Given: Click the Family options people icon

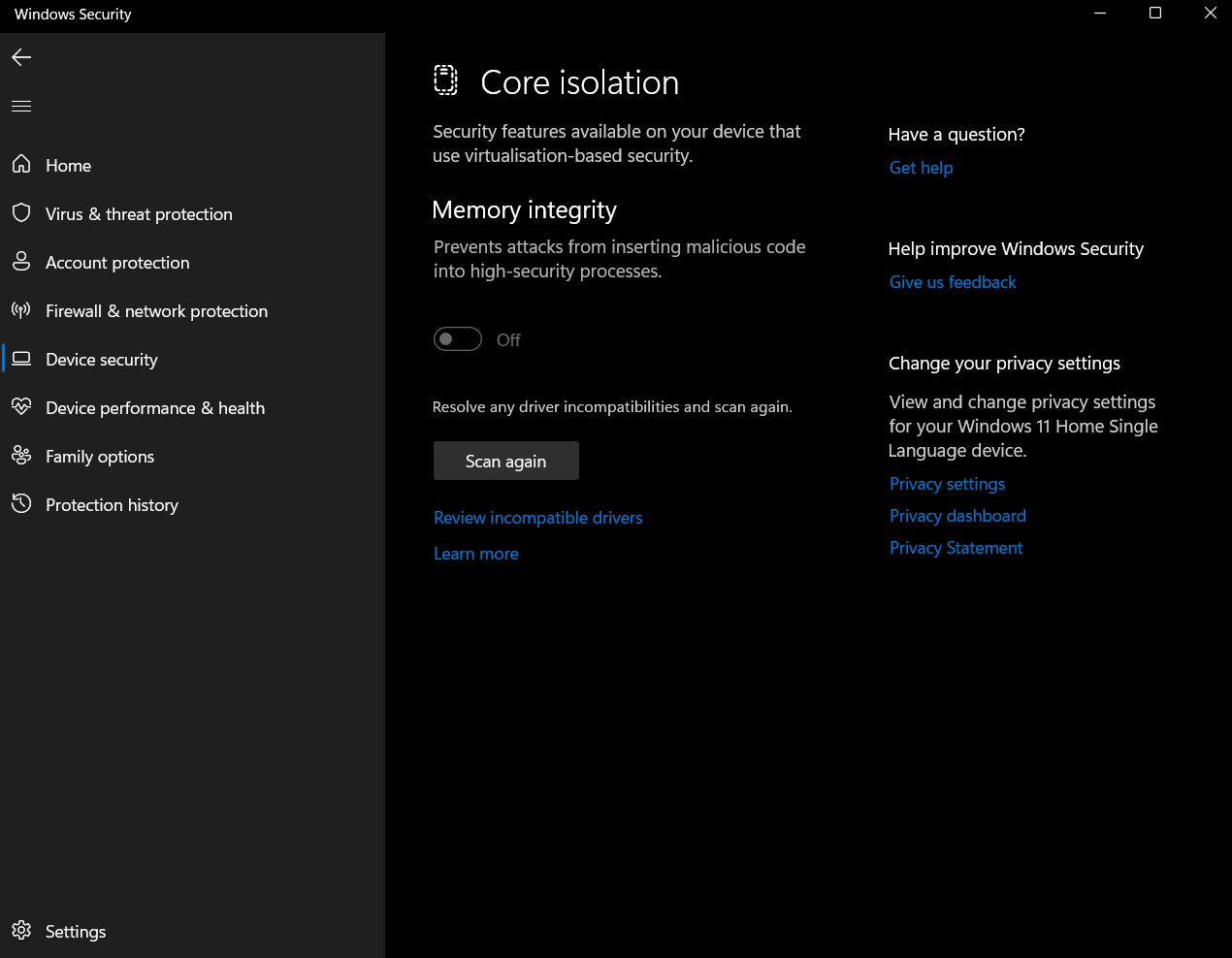Looking at the screenshot, I should click(x=21, y=456).
